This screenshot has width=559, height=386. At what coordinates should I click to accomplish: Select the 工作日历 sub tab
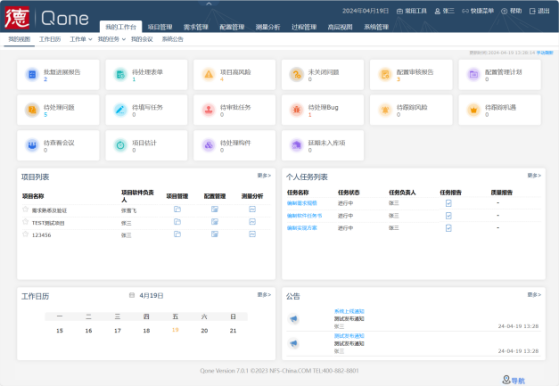click(x=50, y=39)
